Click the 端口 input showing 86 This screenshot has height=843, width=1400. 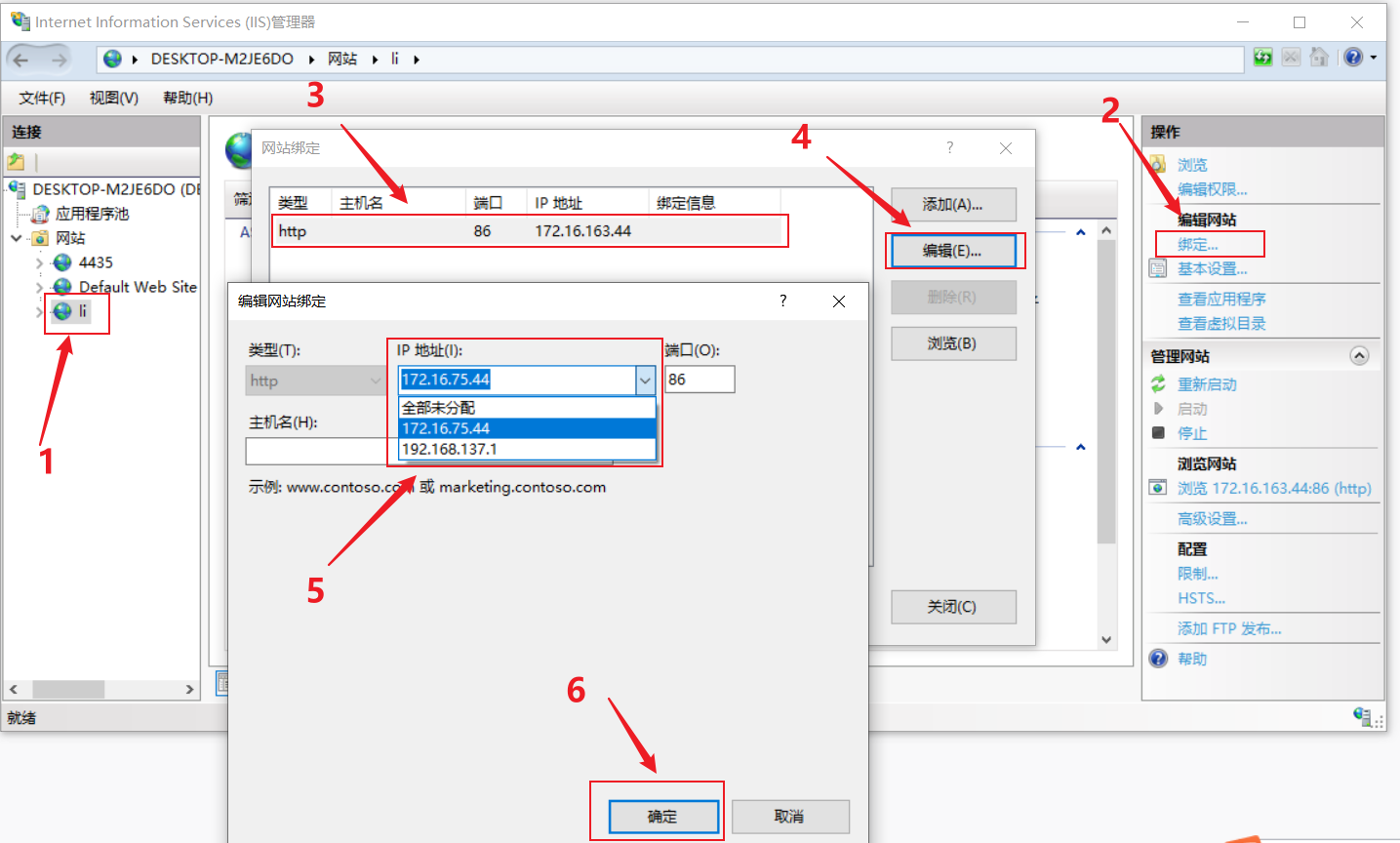coord(700,380)
